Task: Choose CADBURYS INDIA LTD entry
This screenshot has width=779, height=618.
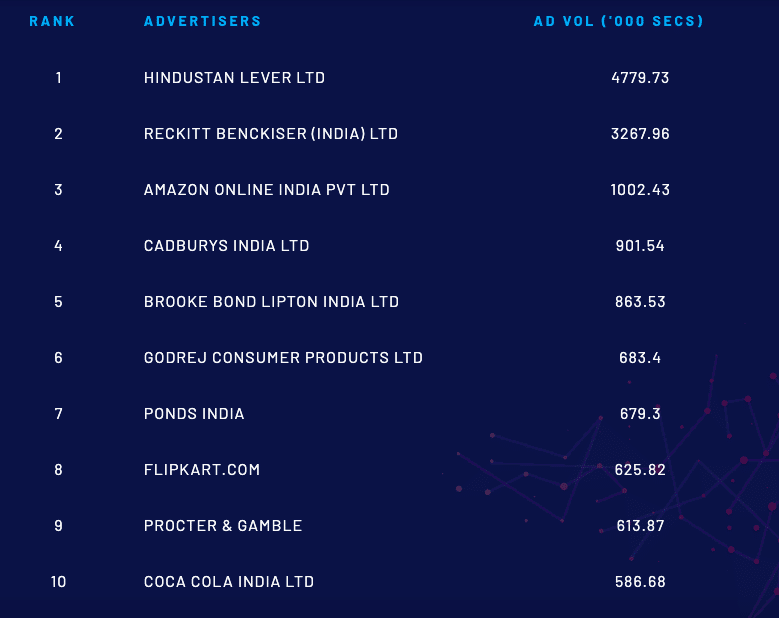Action: click(x=226, y=246)
